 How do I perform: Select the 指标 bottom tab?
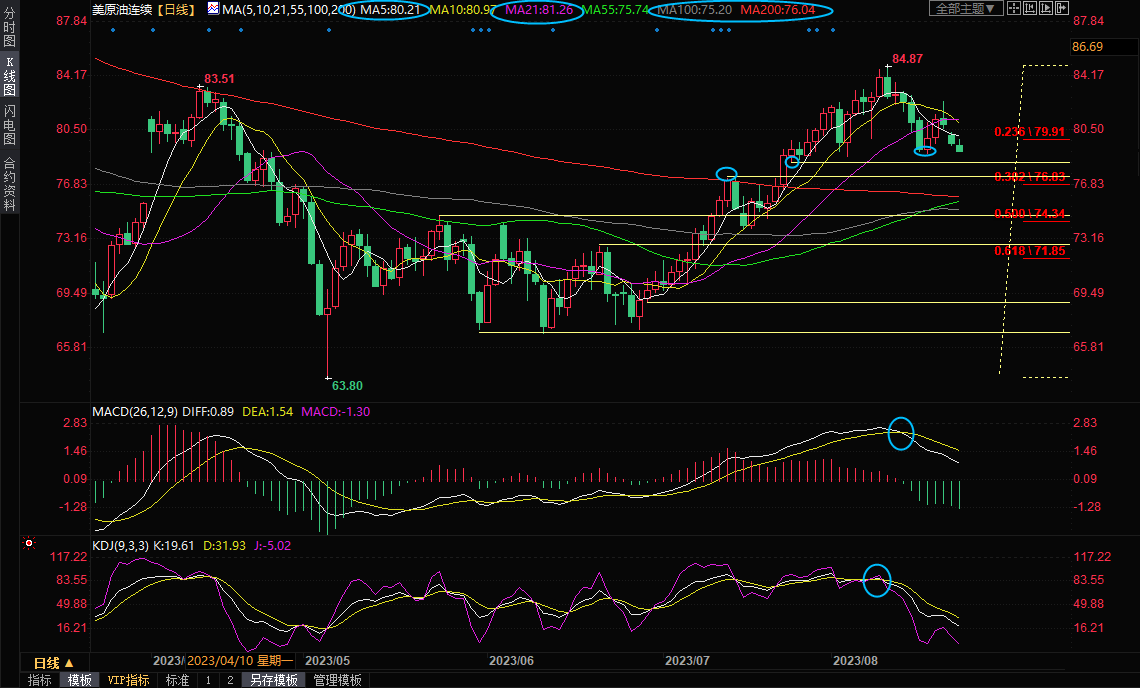point(40,680)
